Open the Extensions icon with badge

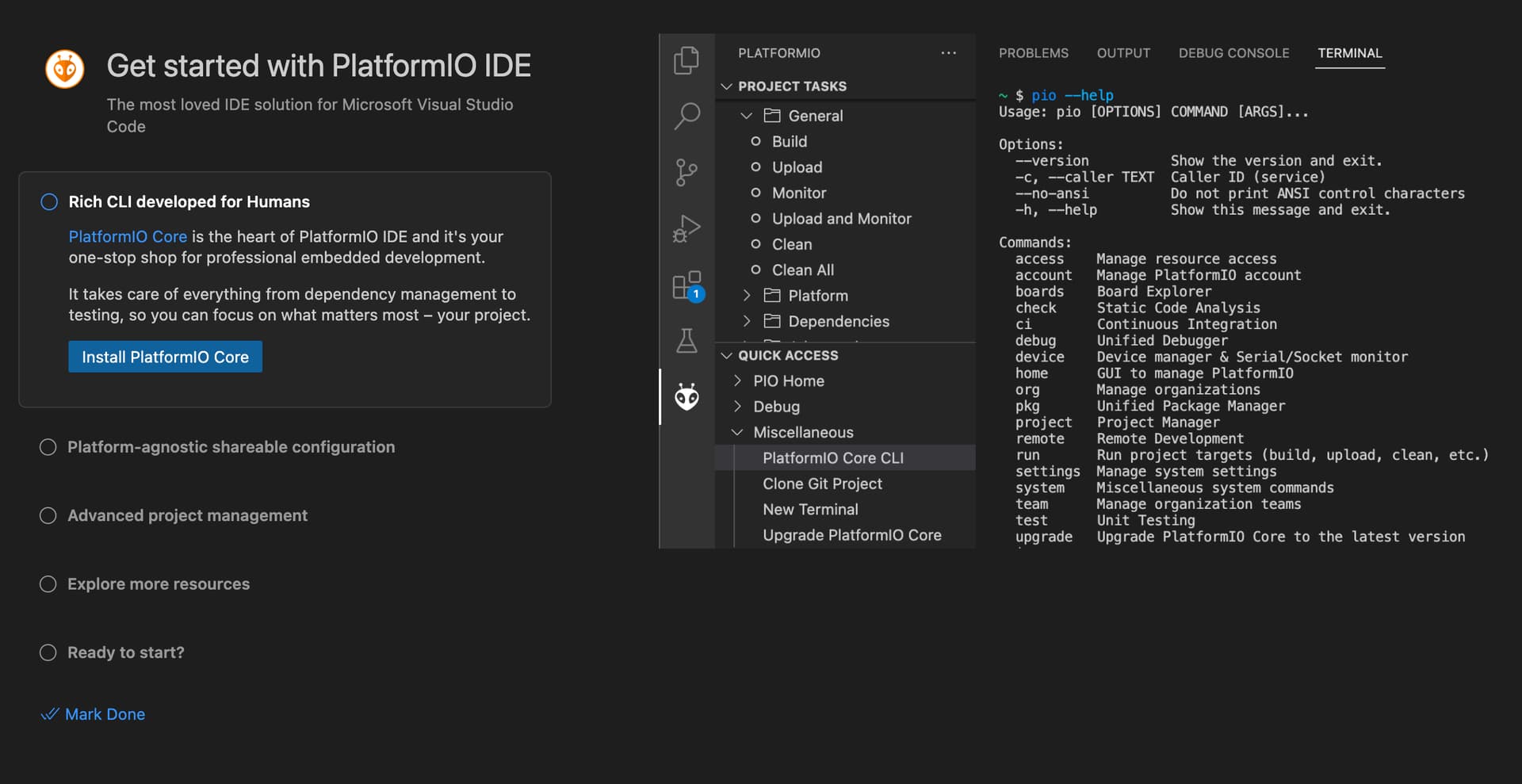(687, 285)
